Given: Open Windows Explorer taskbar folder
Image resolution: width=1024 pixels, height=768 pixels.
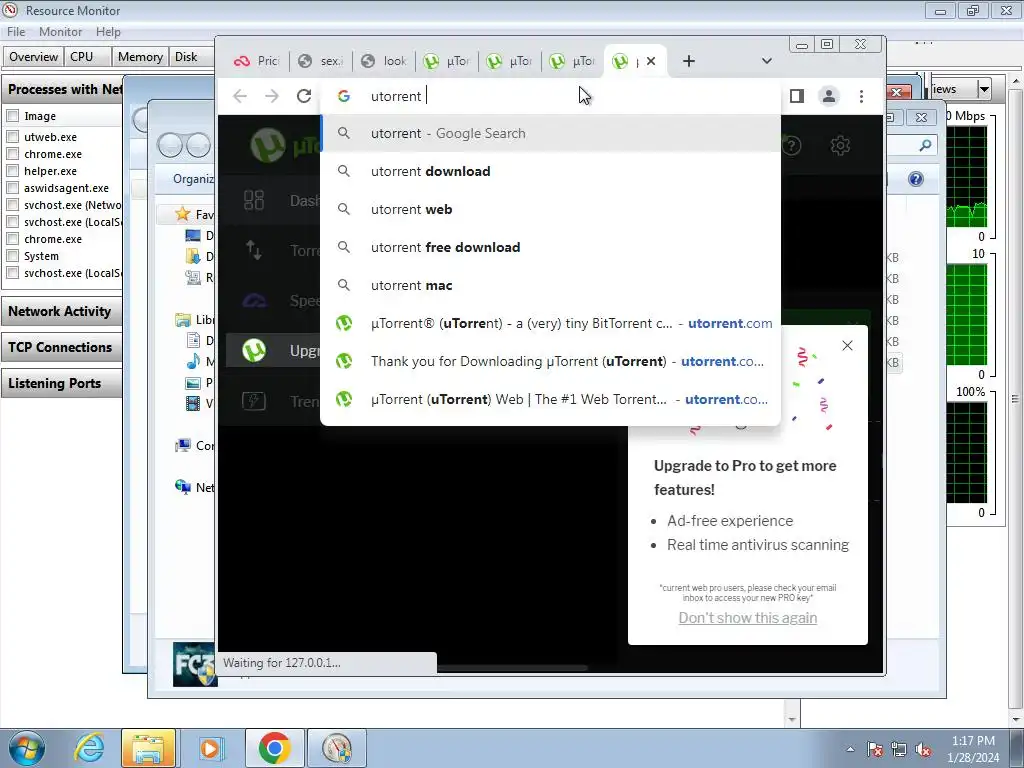Looking at the screenshot, I should pyautogui.click(x=148, y=748).
